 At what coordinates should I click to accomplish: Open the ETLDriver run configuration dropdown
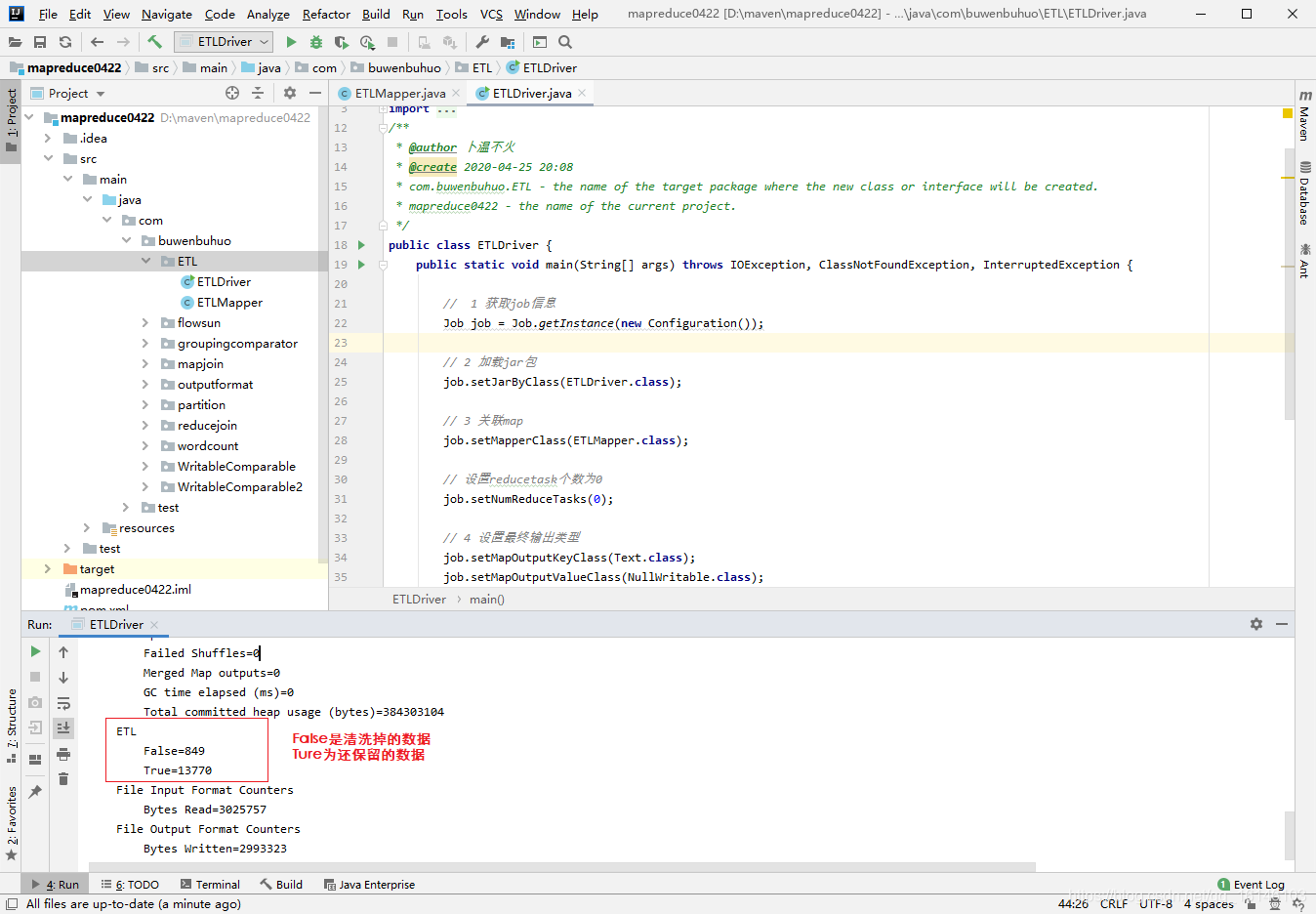point(224,42)
